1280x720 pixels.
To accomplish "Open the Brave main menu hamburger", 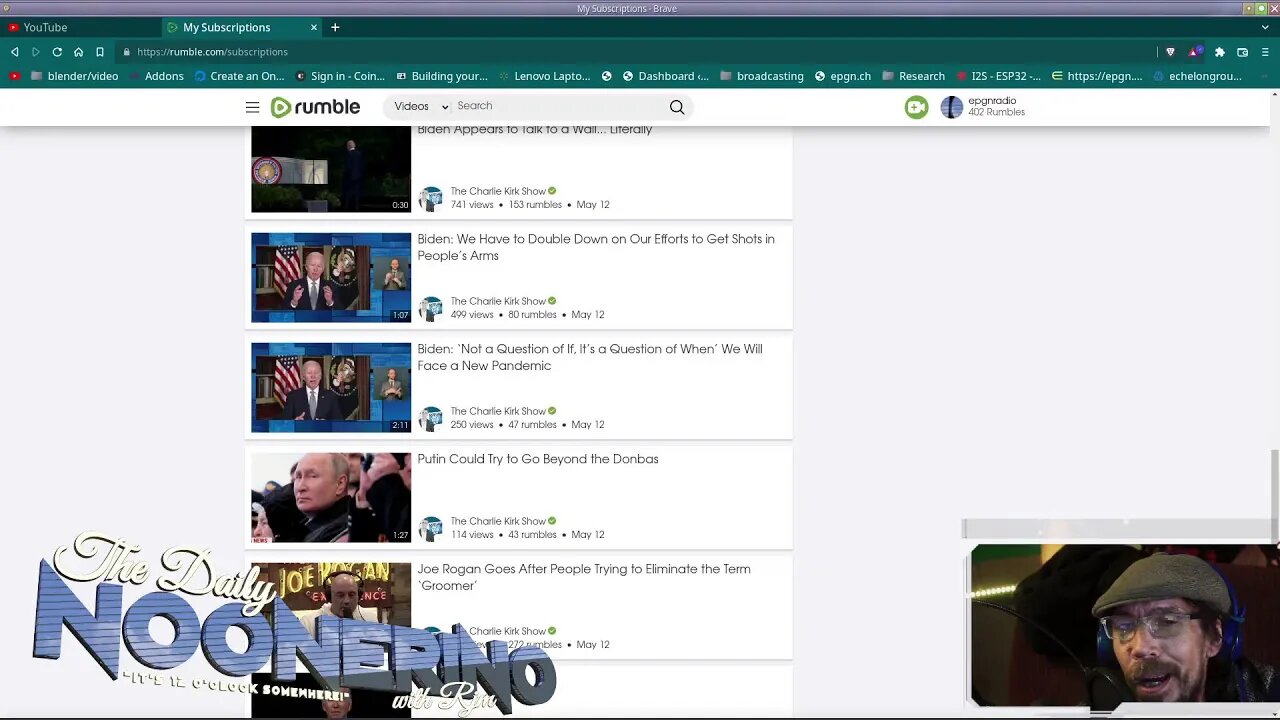I will pyautogui.click(x=1265, y=52).
